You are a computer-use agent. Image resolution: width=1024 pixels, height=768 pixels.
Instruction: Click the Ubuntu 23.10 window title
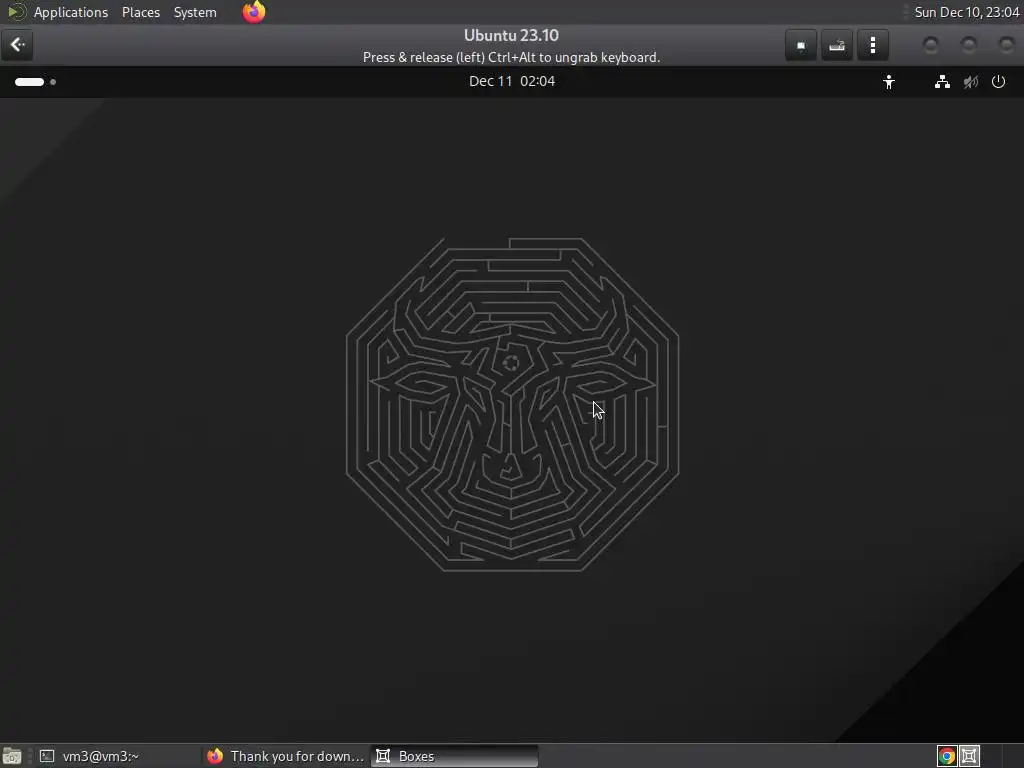(x=511, y=35)
